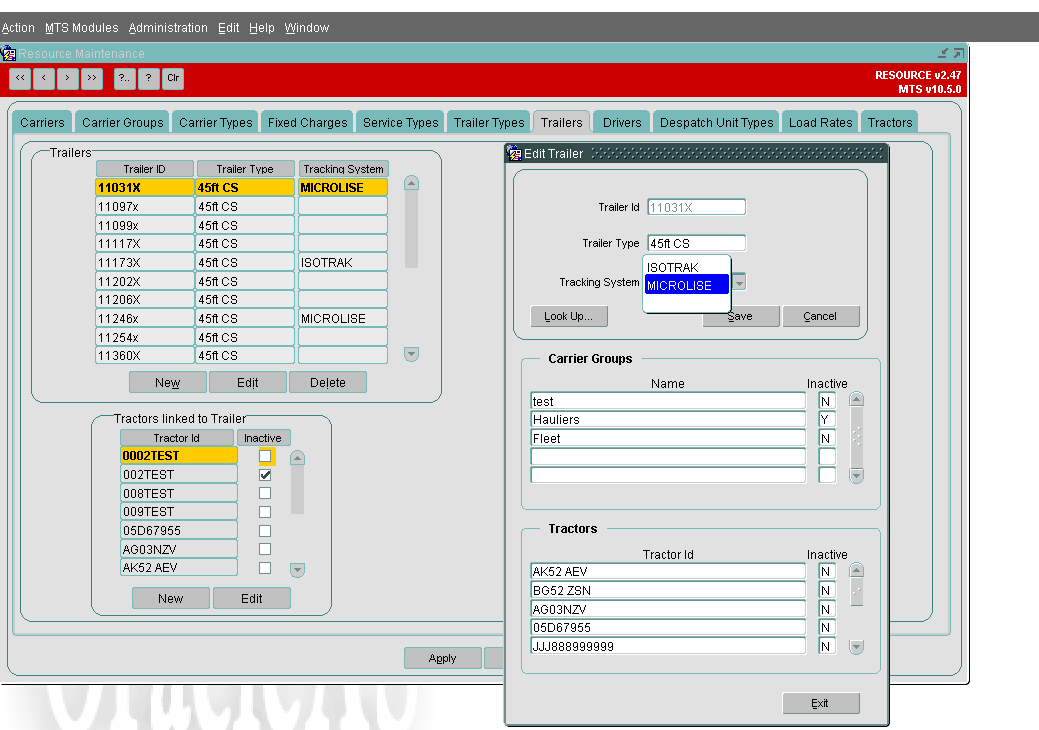Open the Action menu
This screenshot has width=1039, height=730.
(x=18, y=28)
